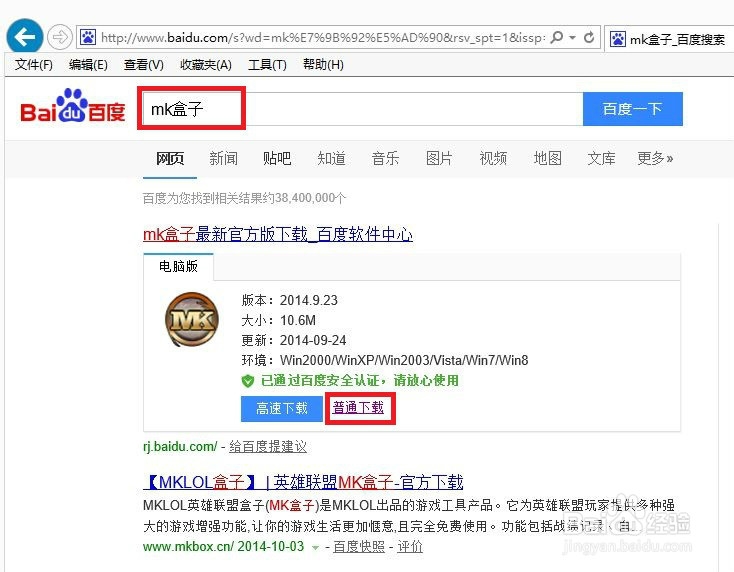Image resolution: width=734 pixels, height=572 pixels.
Task: Open mk盒子最新官方版下载_百度软件中心 result
Action: 278,234
